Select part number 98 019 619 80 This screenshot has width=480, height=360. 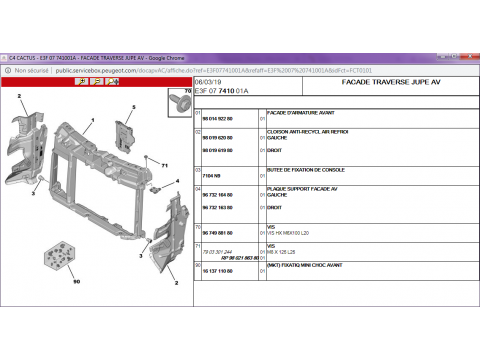coord(218,150)
